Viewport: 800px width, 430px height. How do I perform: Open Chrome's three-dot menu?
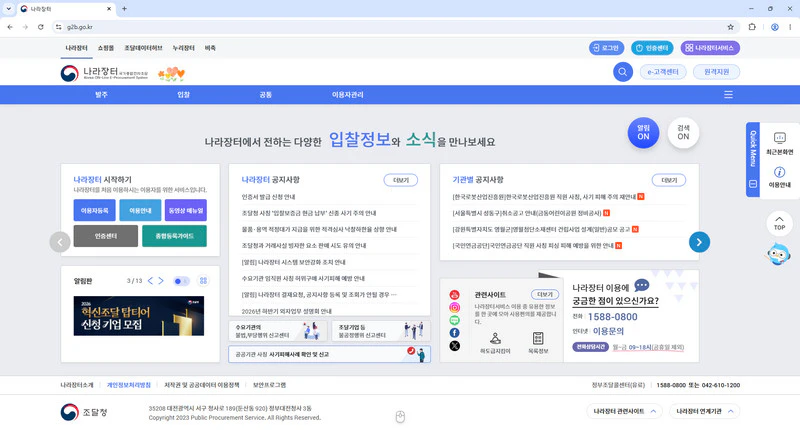(x=790, y=27)
